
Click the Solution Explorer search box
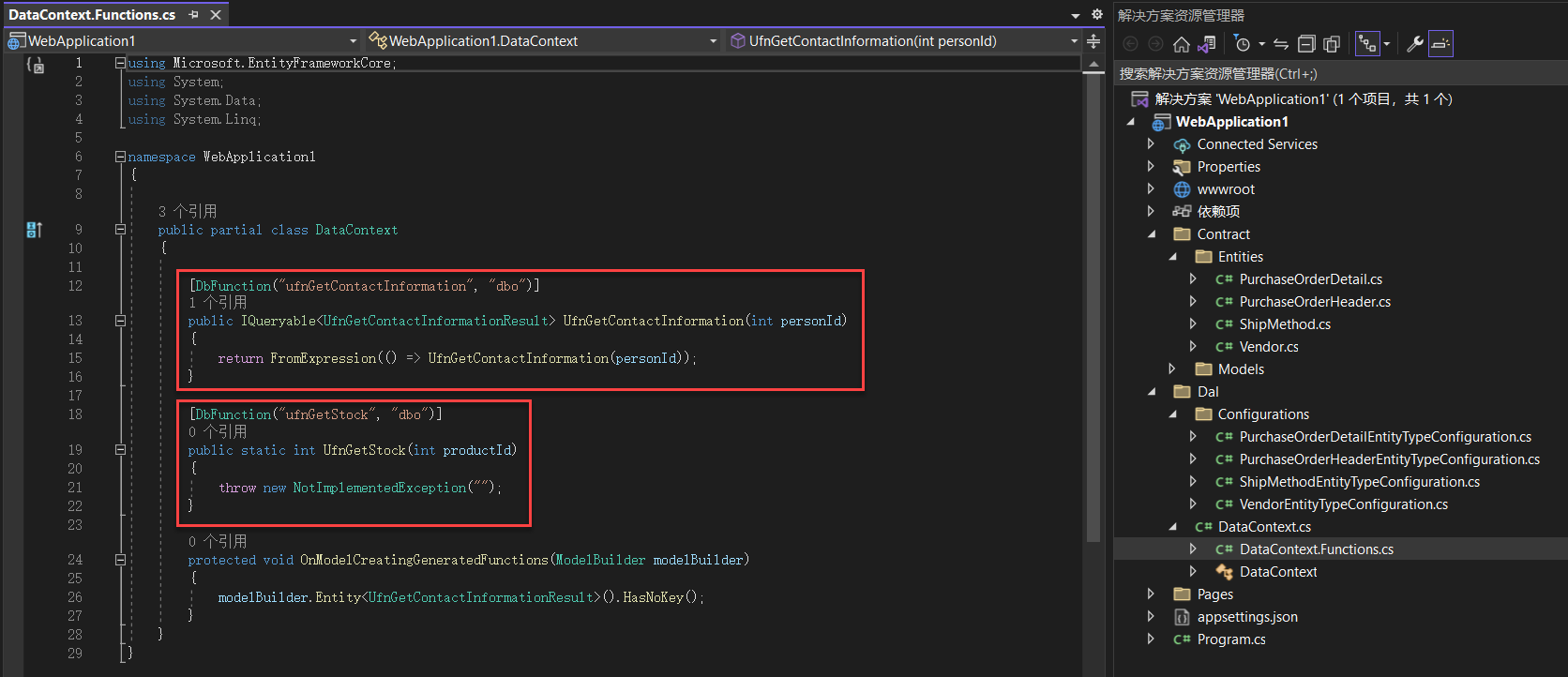1340,74
